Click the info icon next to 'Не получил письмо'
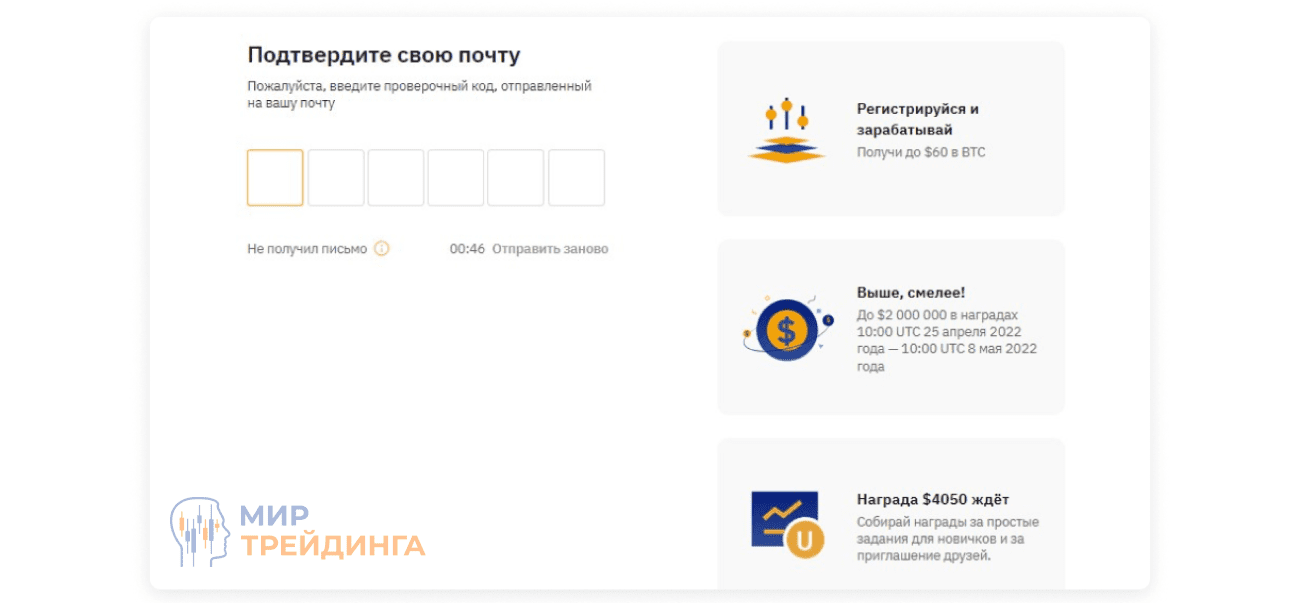Screen dimensions: 1300x603 tap(380, 249)
